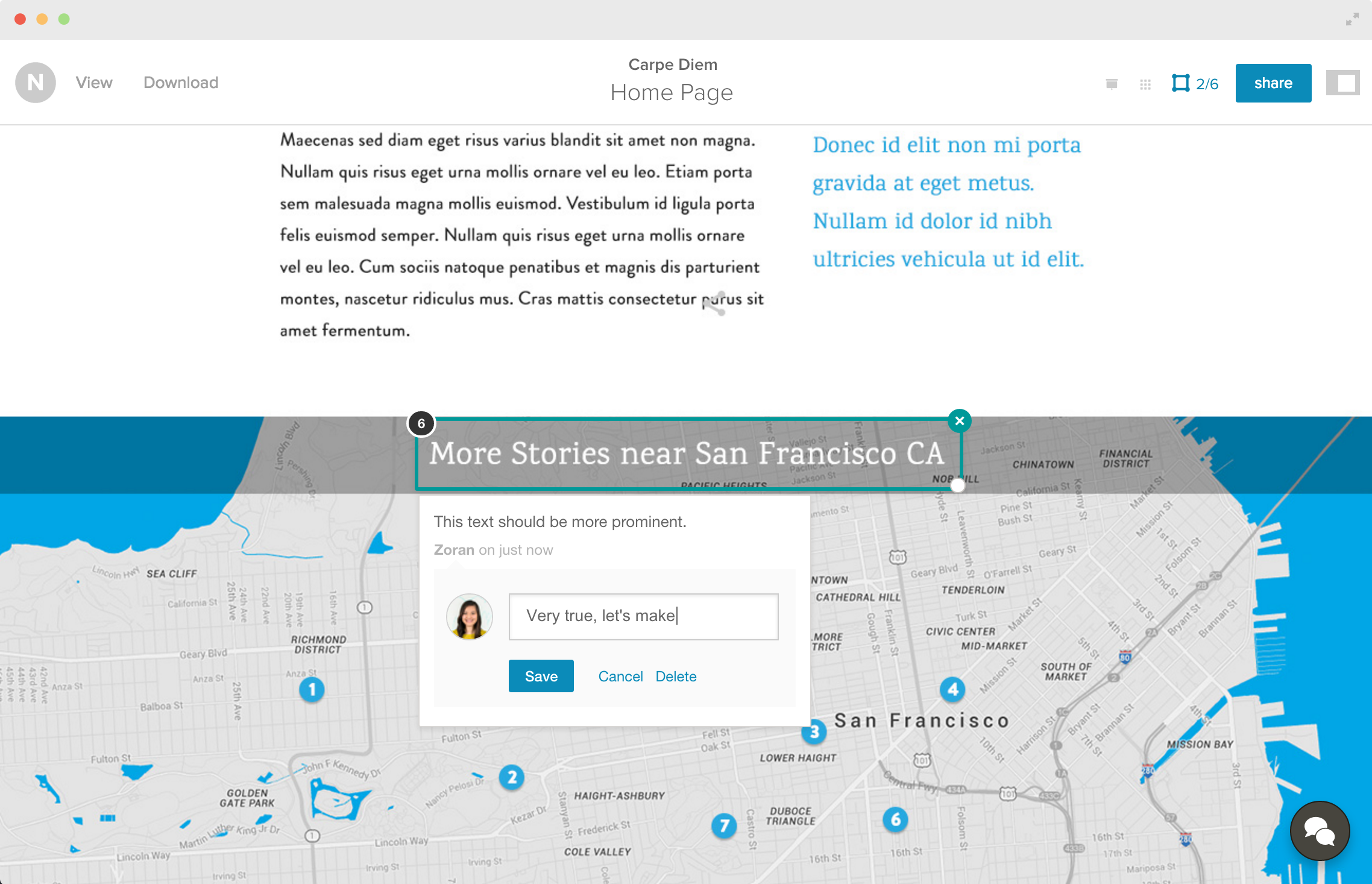Open the View menu

pos(94,83)
